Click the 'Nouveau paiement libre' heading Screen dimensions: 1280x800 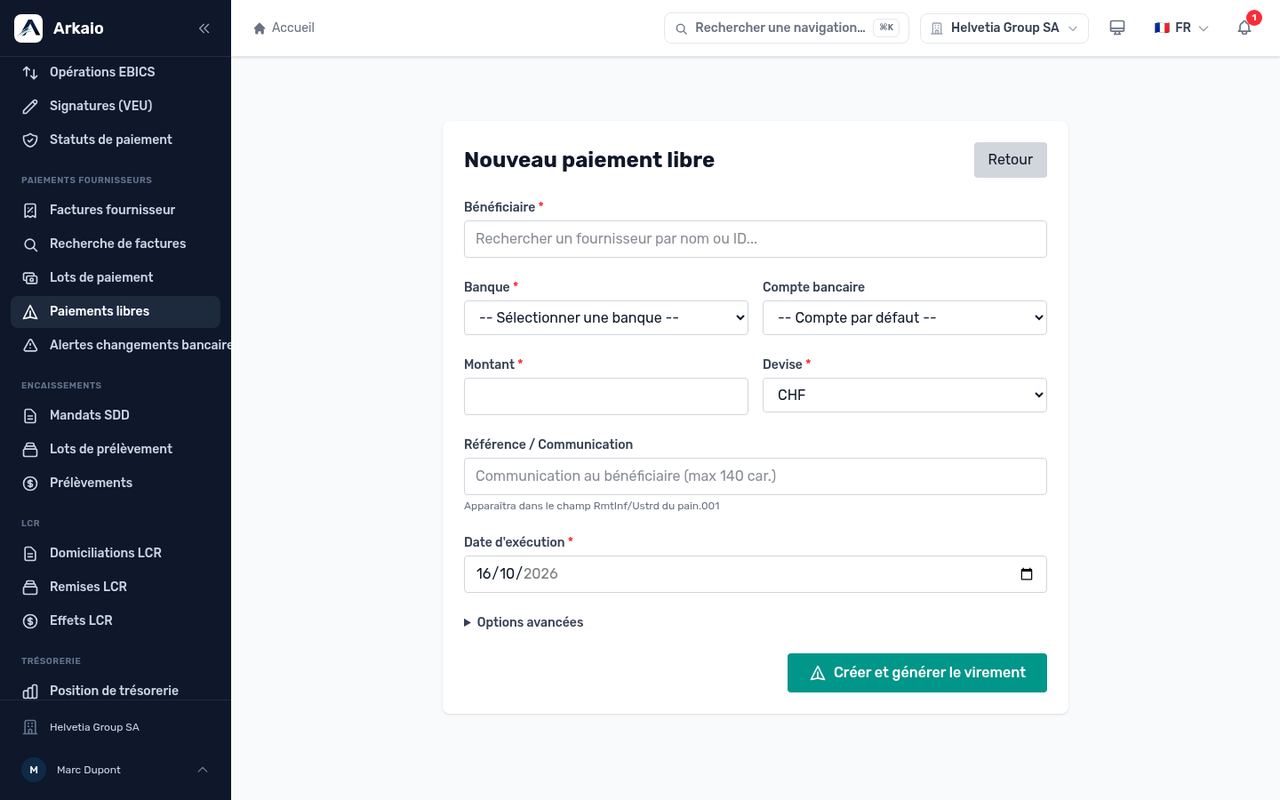589,160
